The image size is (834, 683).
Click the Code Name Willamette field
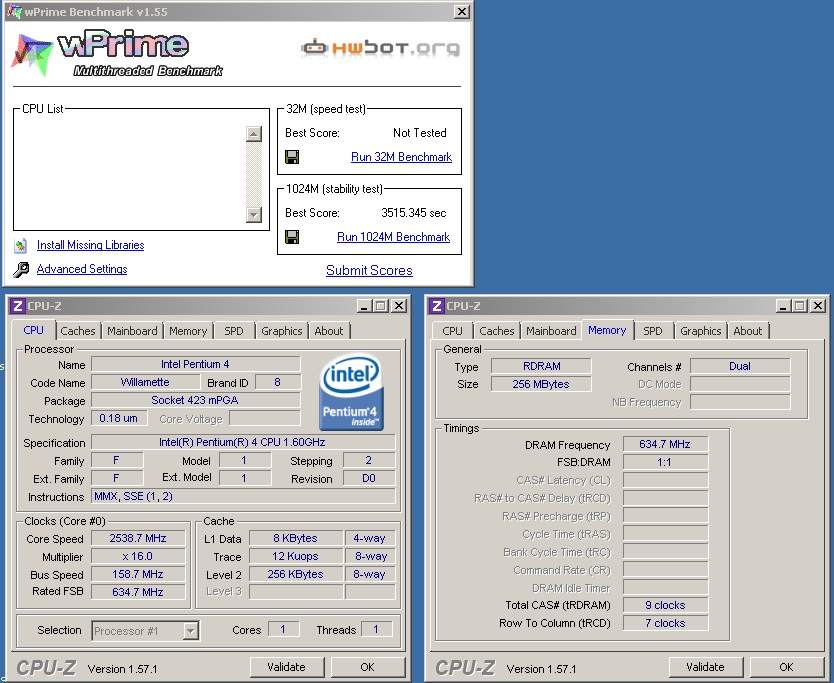pyautogui.click(x=145, y=382)
